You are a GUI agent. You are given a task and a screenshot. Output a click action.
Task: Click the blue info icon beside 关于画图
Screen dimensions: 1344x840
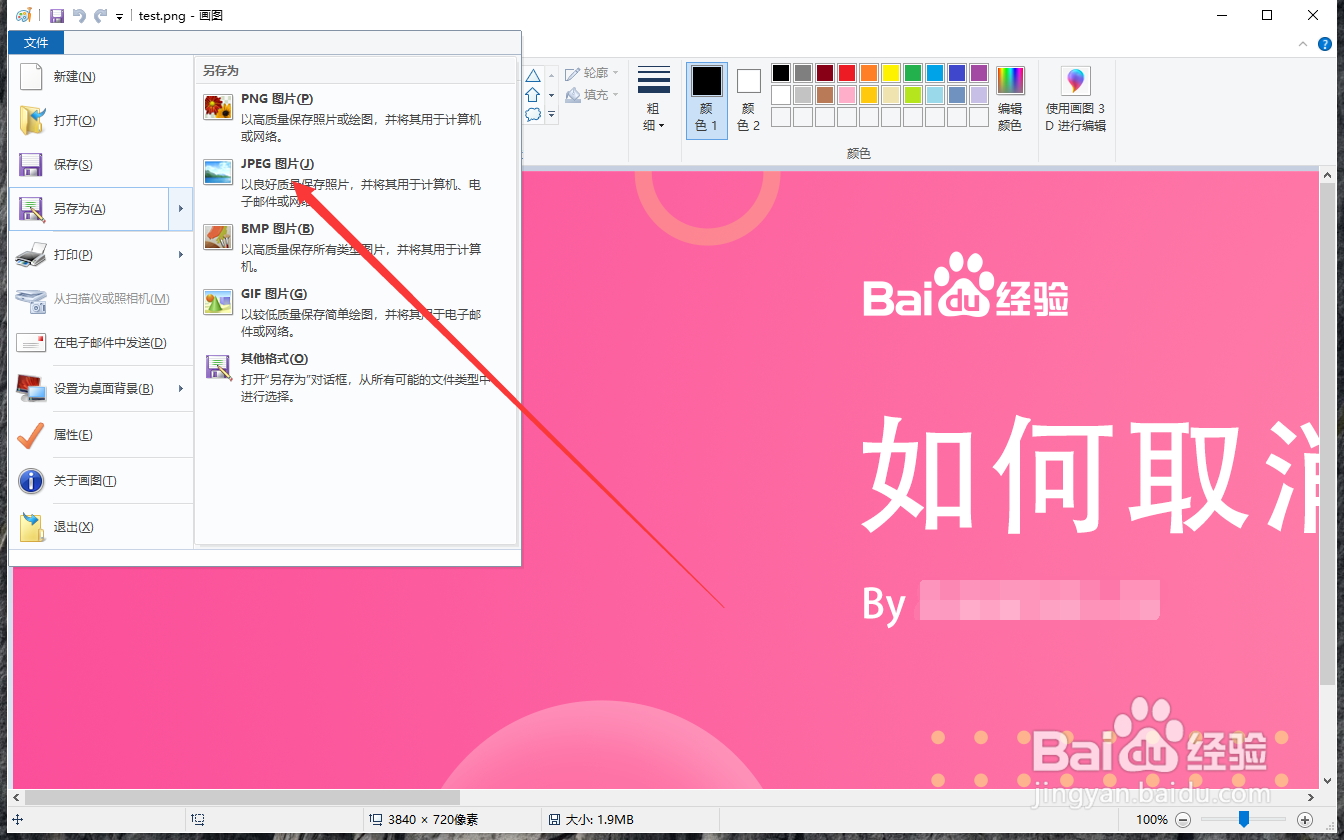[31, 481]
